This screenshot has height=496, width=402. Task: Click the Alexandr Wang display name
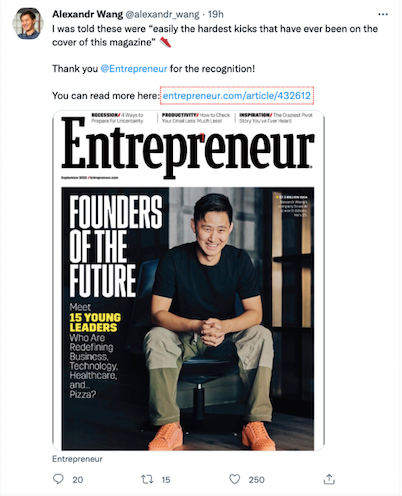(x=87, y=14)
